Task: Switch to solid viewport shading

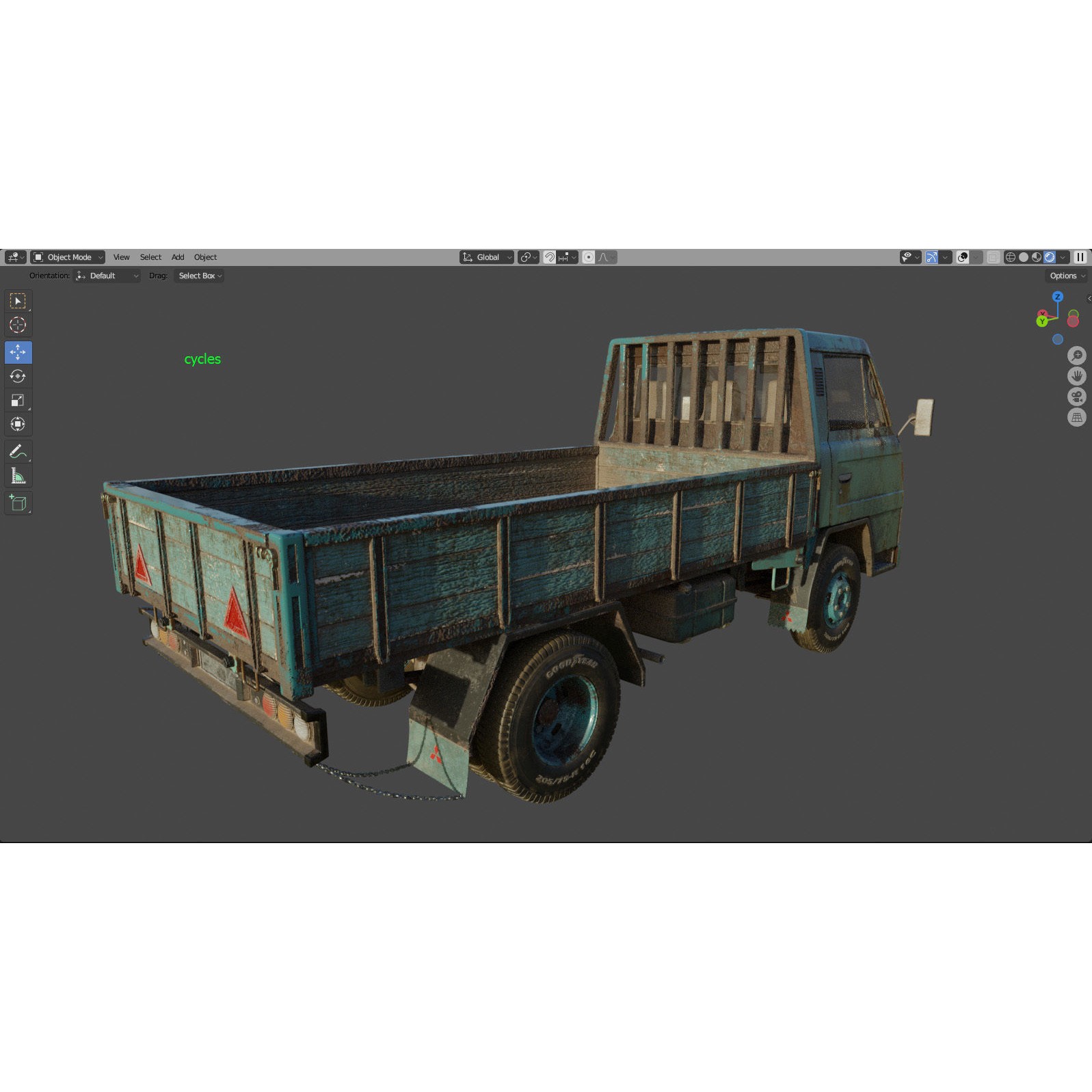Action: pyautogui.click(x=1024, y=257)
